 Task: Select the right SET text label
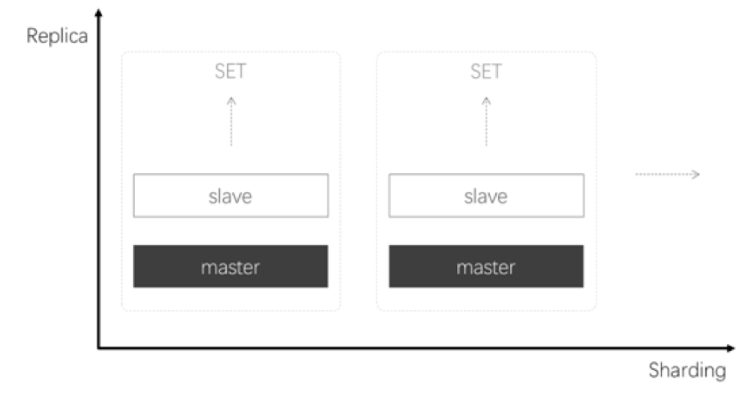[486, 73]
